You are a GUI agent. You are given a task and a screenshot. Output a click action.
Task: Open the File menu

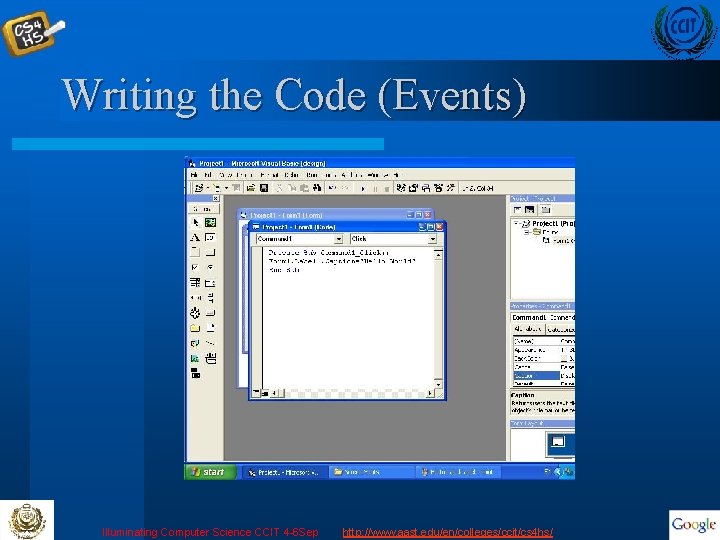coord(195,175)
